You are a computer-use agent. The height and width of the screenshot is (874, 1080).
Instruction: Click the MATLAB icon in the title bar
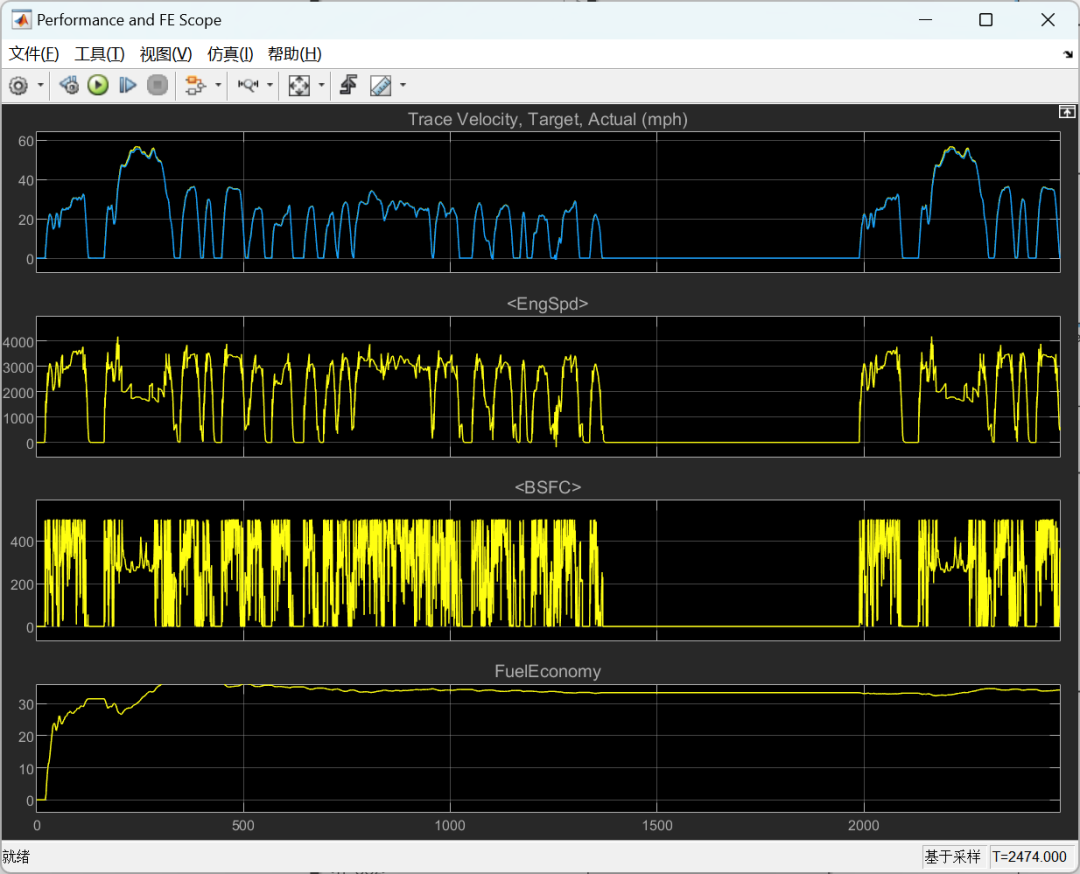click(21, 20)
